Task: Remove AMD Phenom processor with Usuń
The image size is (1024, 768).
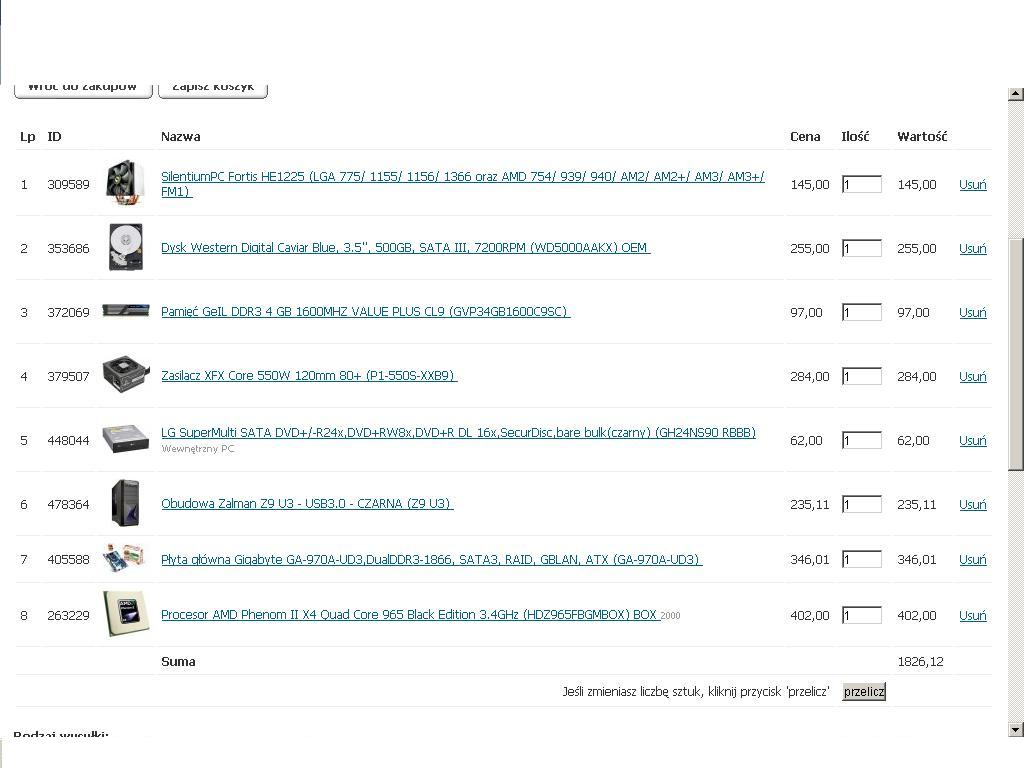Action: point(972,616)
